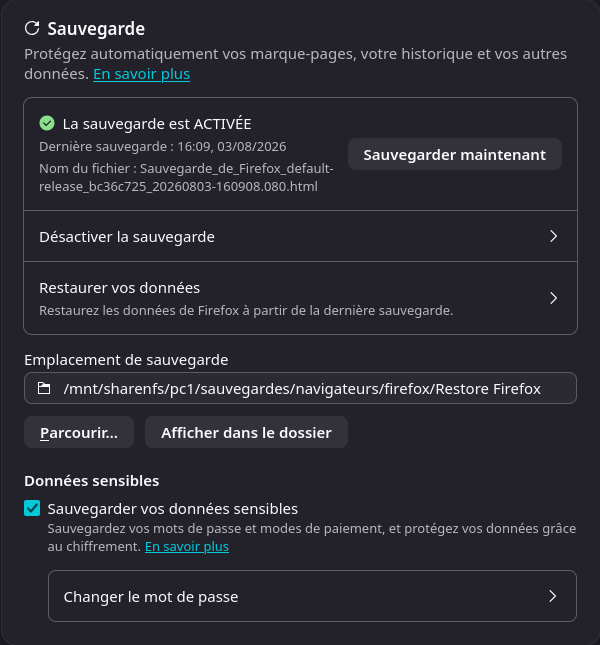Open the 'En savoir plus' link about encryption

tap(187, 546)
